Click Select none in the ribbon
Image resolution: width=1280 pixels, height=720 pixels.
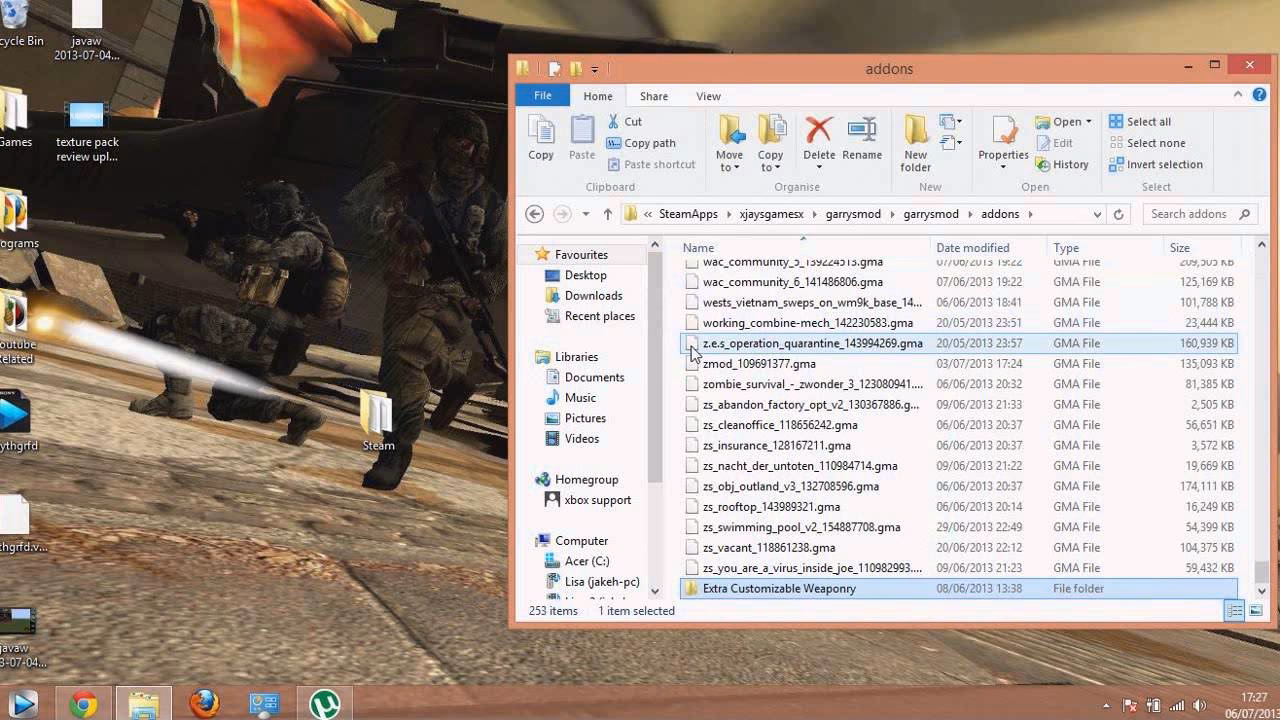click(1147, 143)
